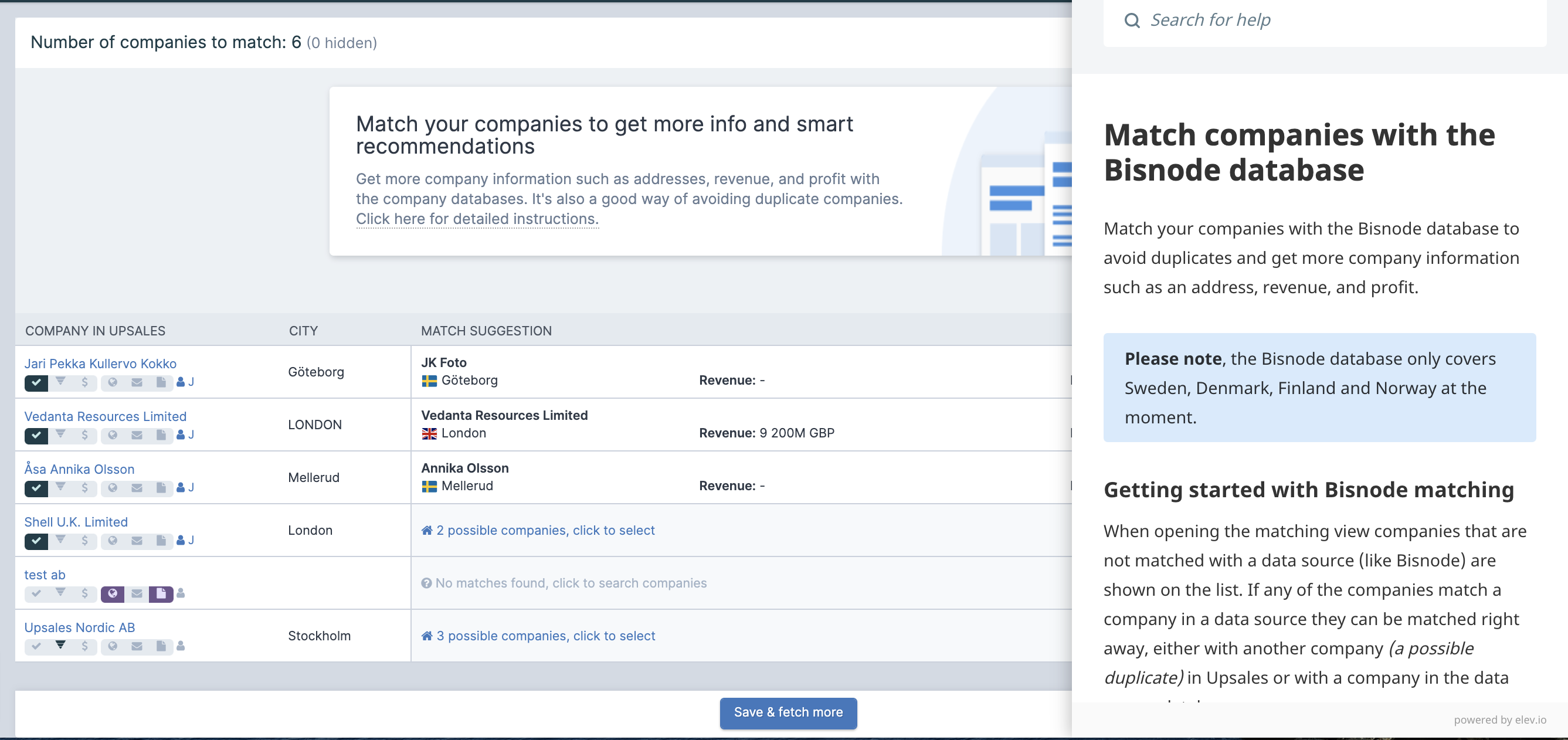Select from 3 possible companies for Upsales Nordic
The height and width of the screenshot is (740, 1568).
coord(538,636)
